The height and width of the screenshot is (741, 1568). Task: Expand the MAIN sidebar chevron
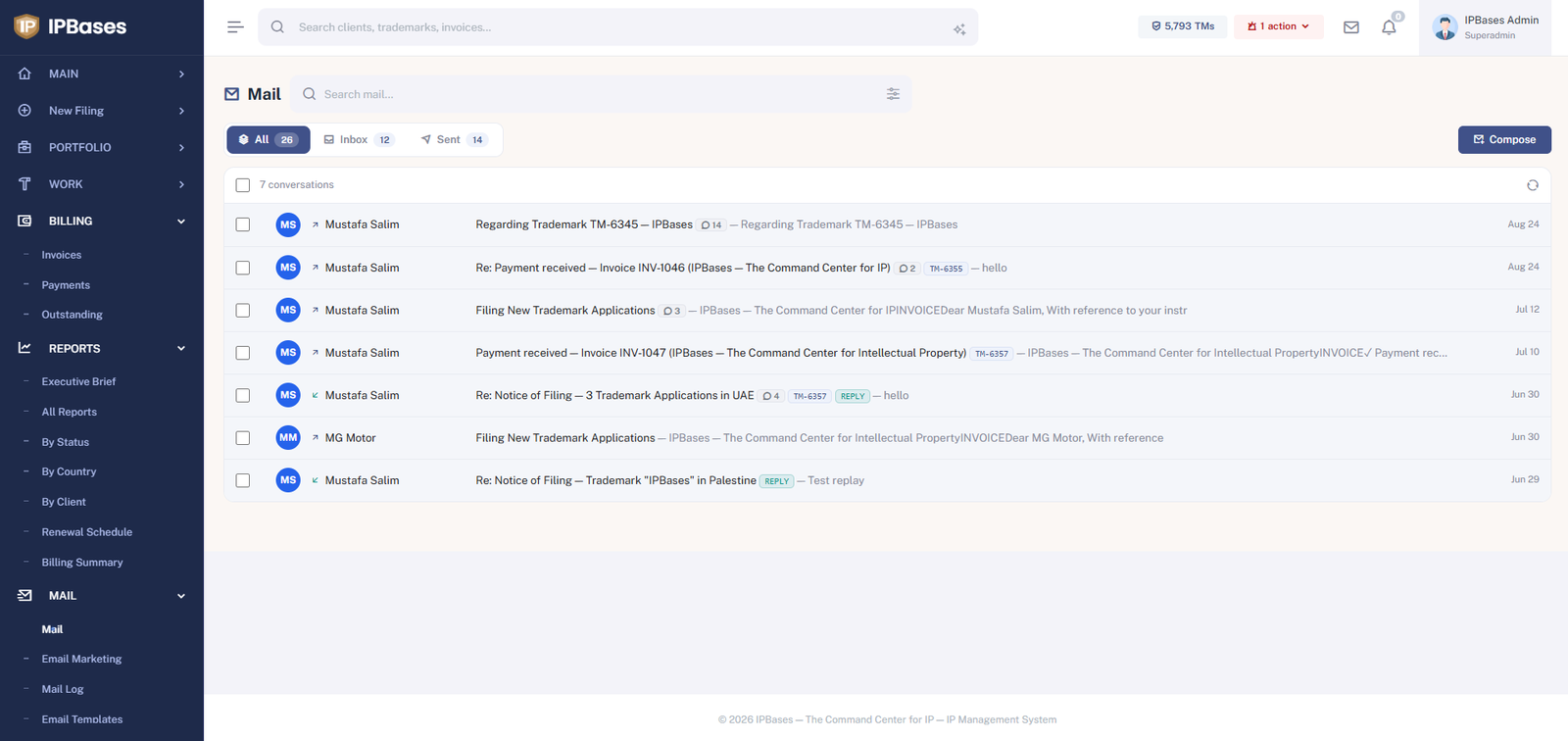181,74
